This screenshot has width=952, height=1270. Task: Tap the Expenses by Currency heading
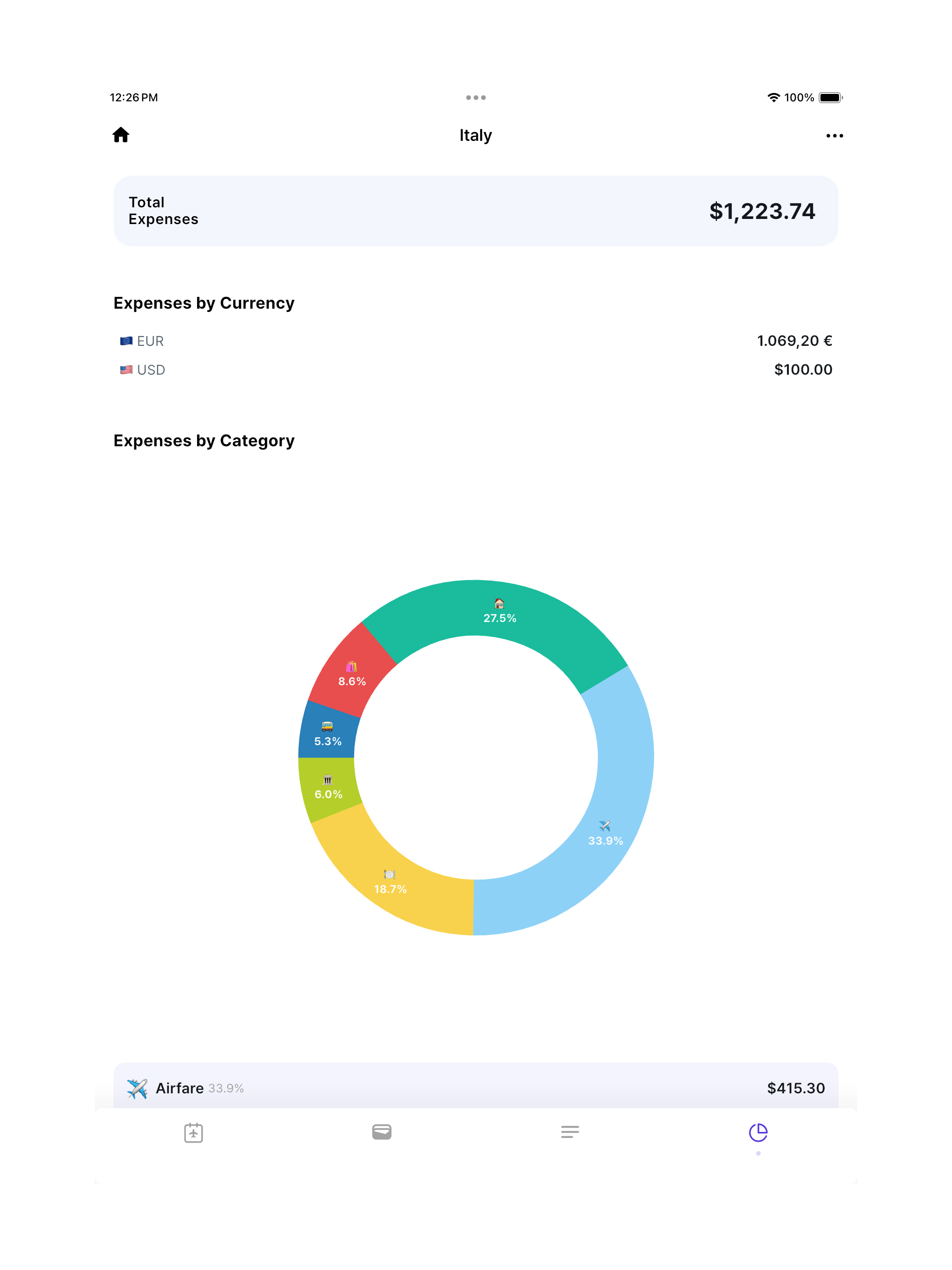coord(204,303)
